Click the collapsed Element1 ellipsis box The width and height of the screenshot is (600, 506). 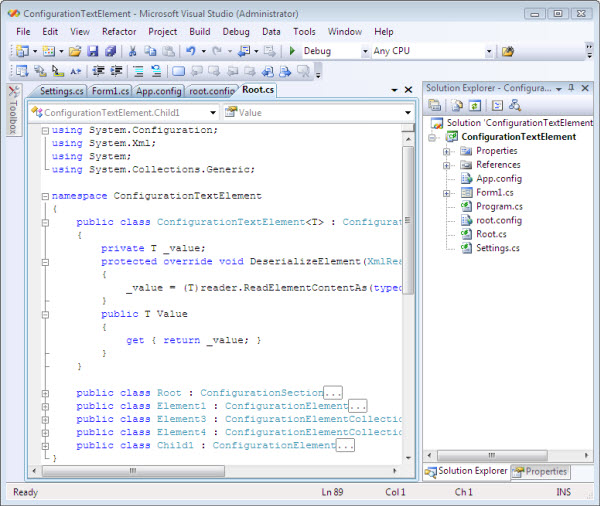click(357, 406)
